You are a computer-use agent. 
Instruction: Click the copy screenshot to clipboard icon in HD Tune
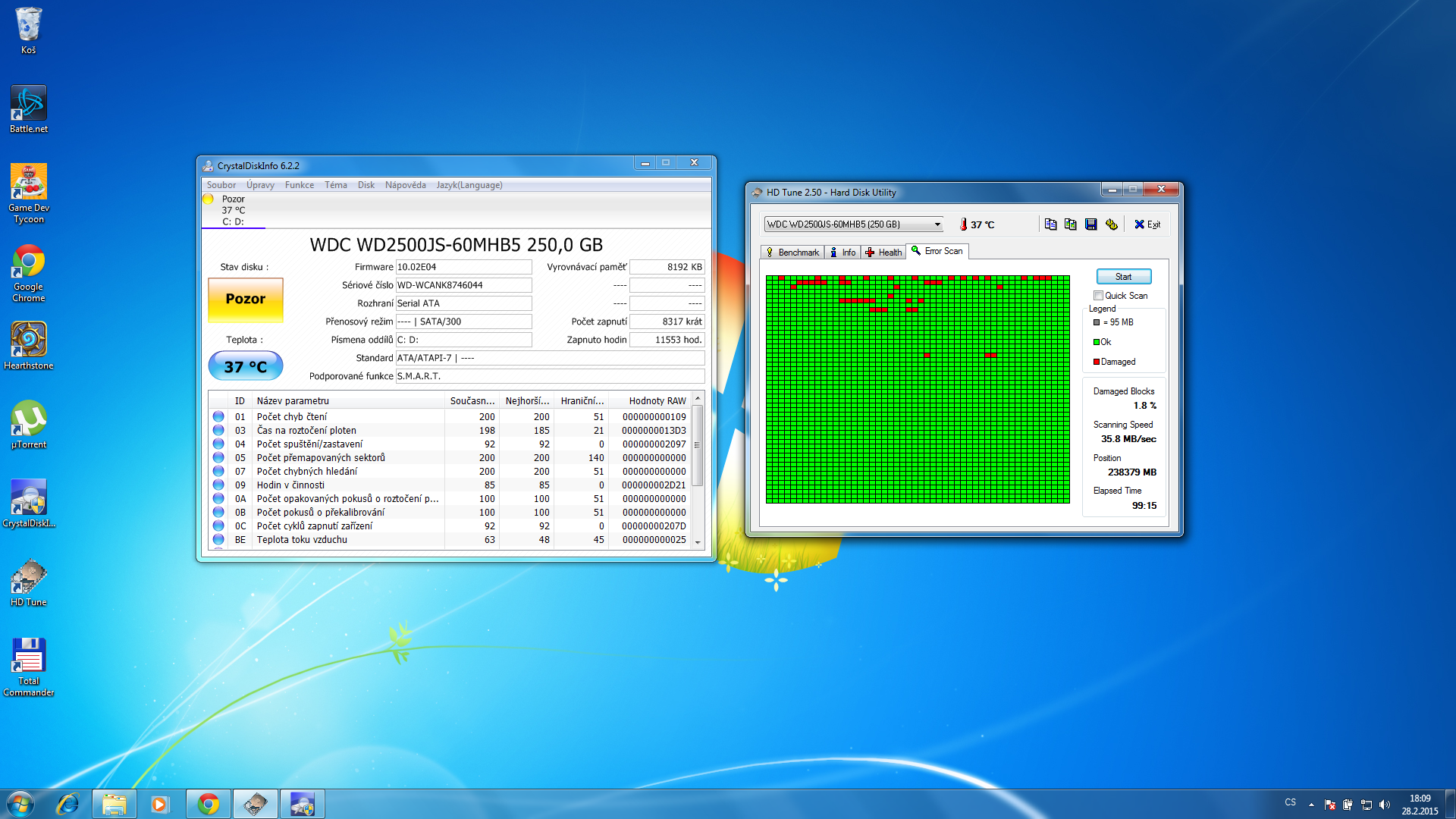(1070, 224)
